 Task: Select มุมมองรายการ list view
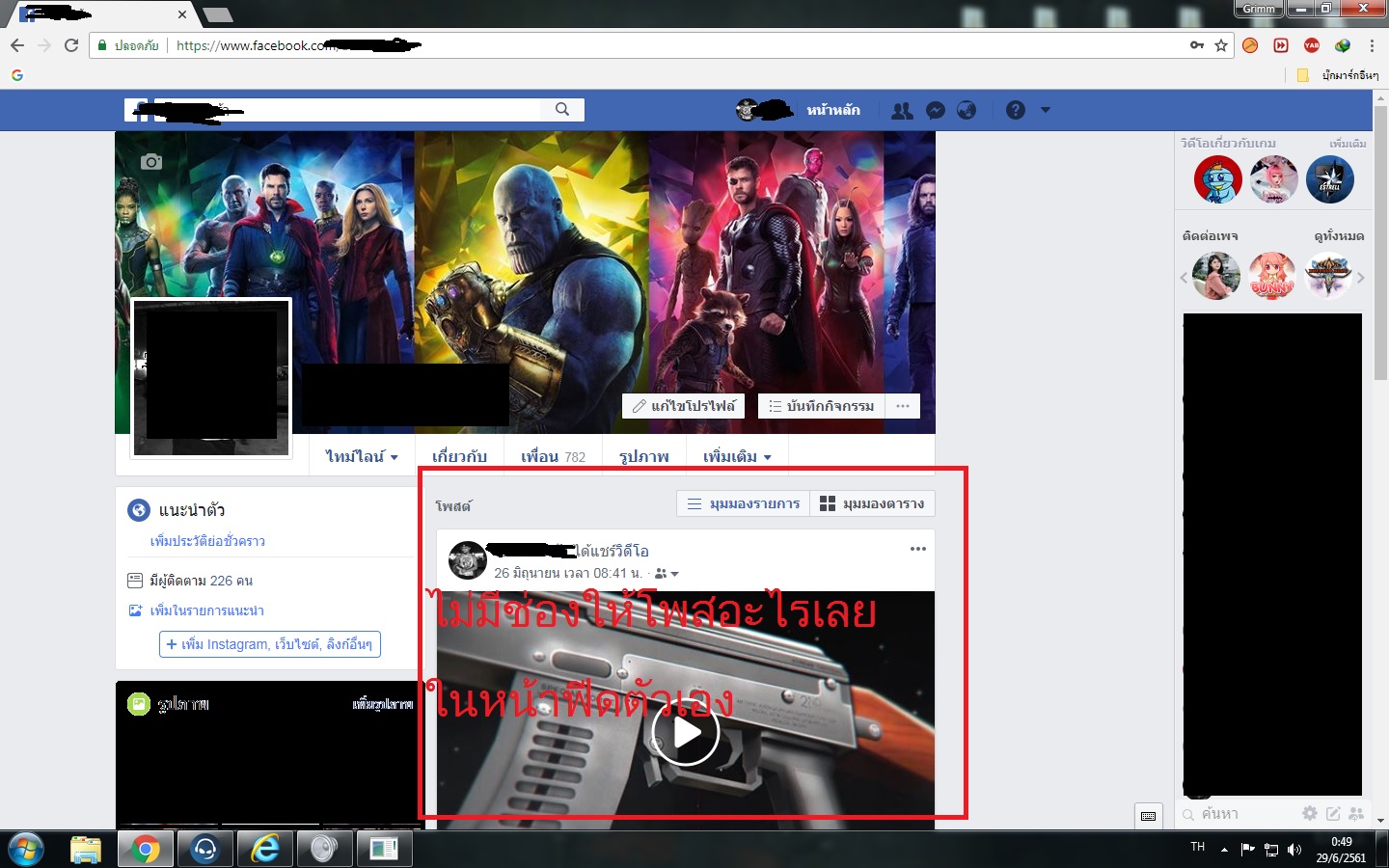coord(744,503)
